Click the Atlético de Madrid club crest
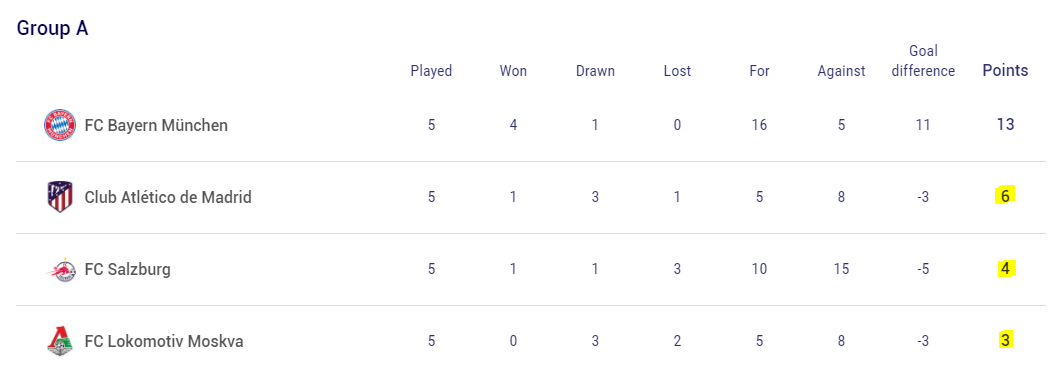Viewport: 1062px width, 390px height. tap(60, 197)
